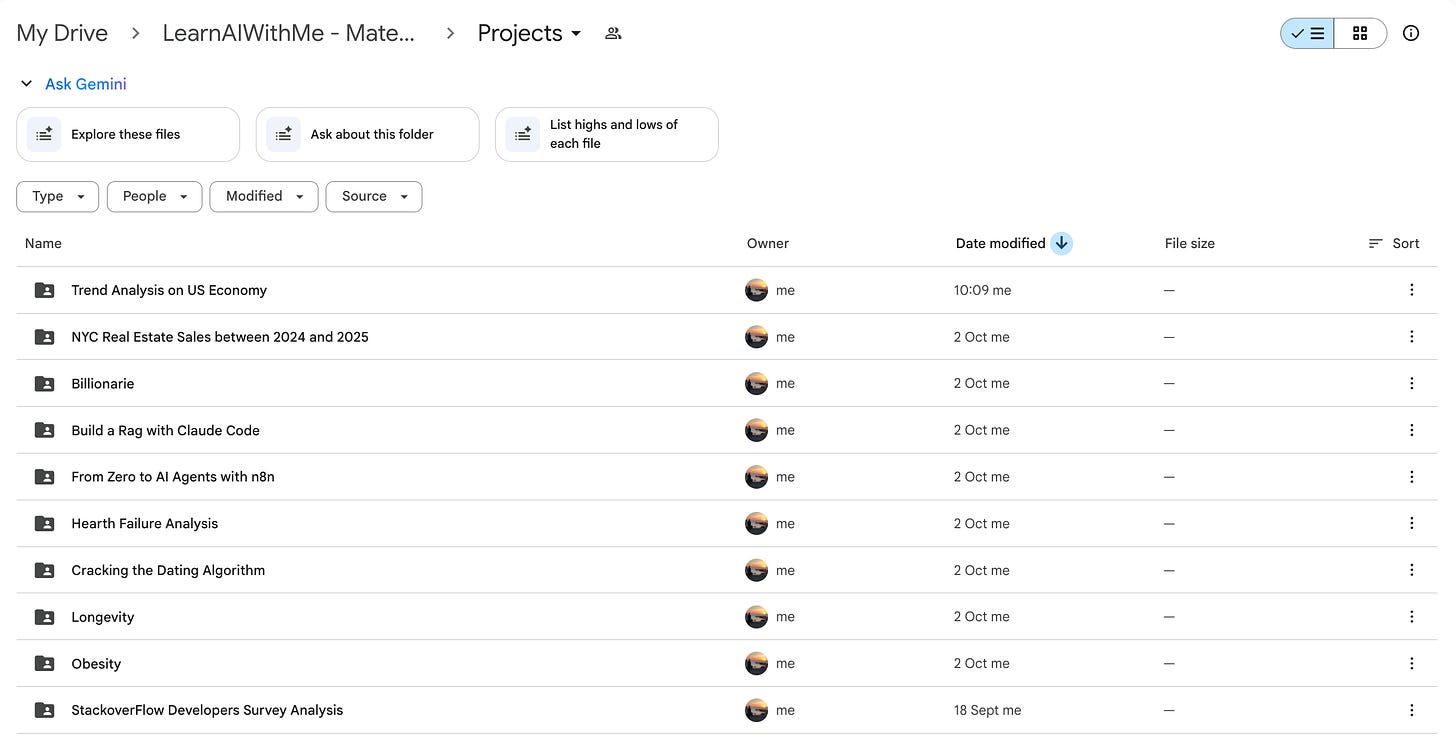Click Ask Gemini link
Image resolution: width=1456 pixels, height=749 pixels.
(86, 84)
